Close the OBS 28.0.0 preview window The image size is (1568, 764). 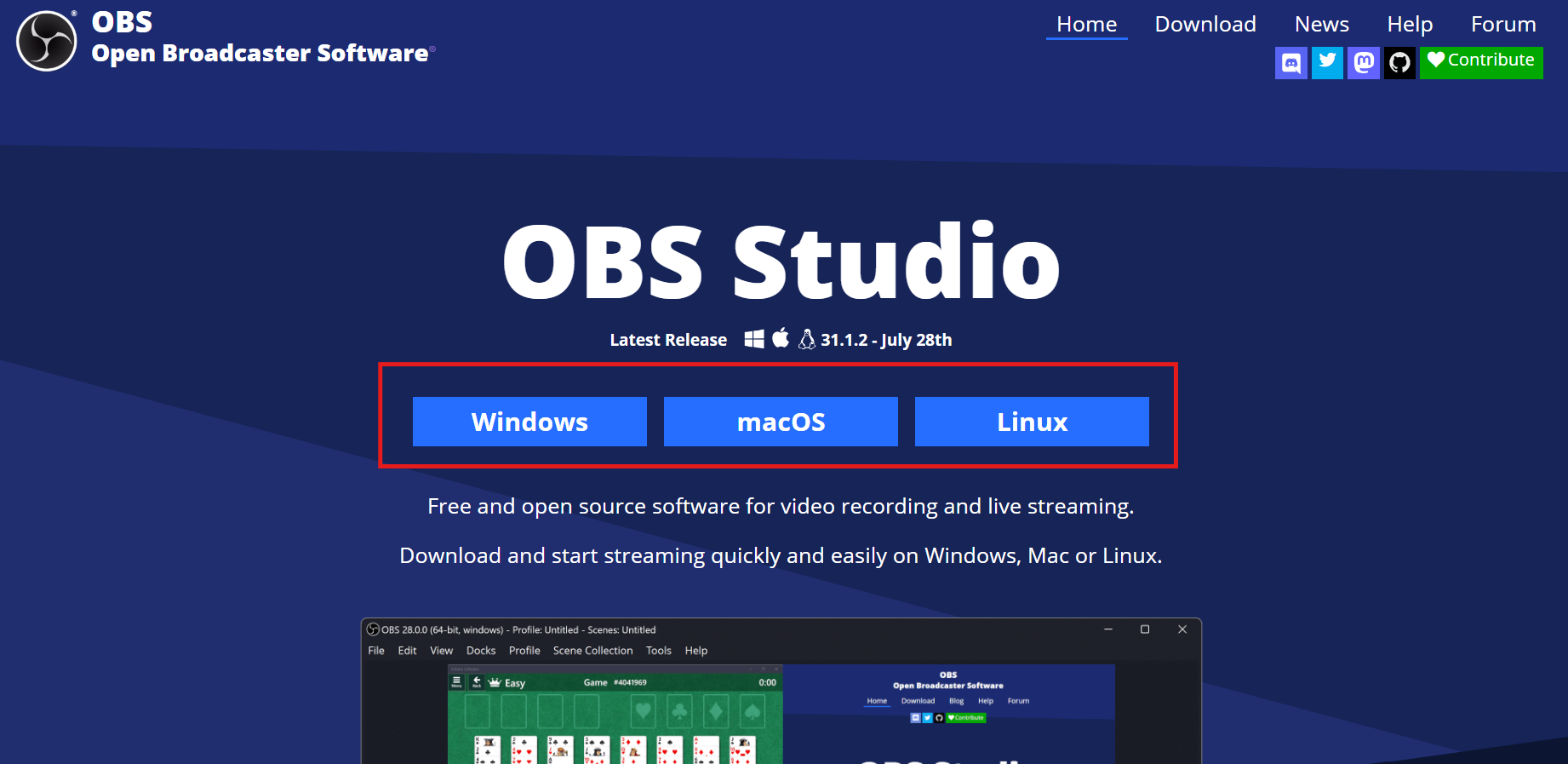tap(1182, 629)
